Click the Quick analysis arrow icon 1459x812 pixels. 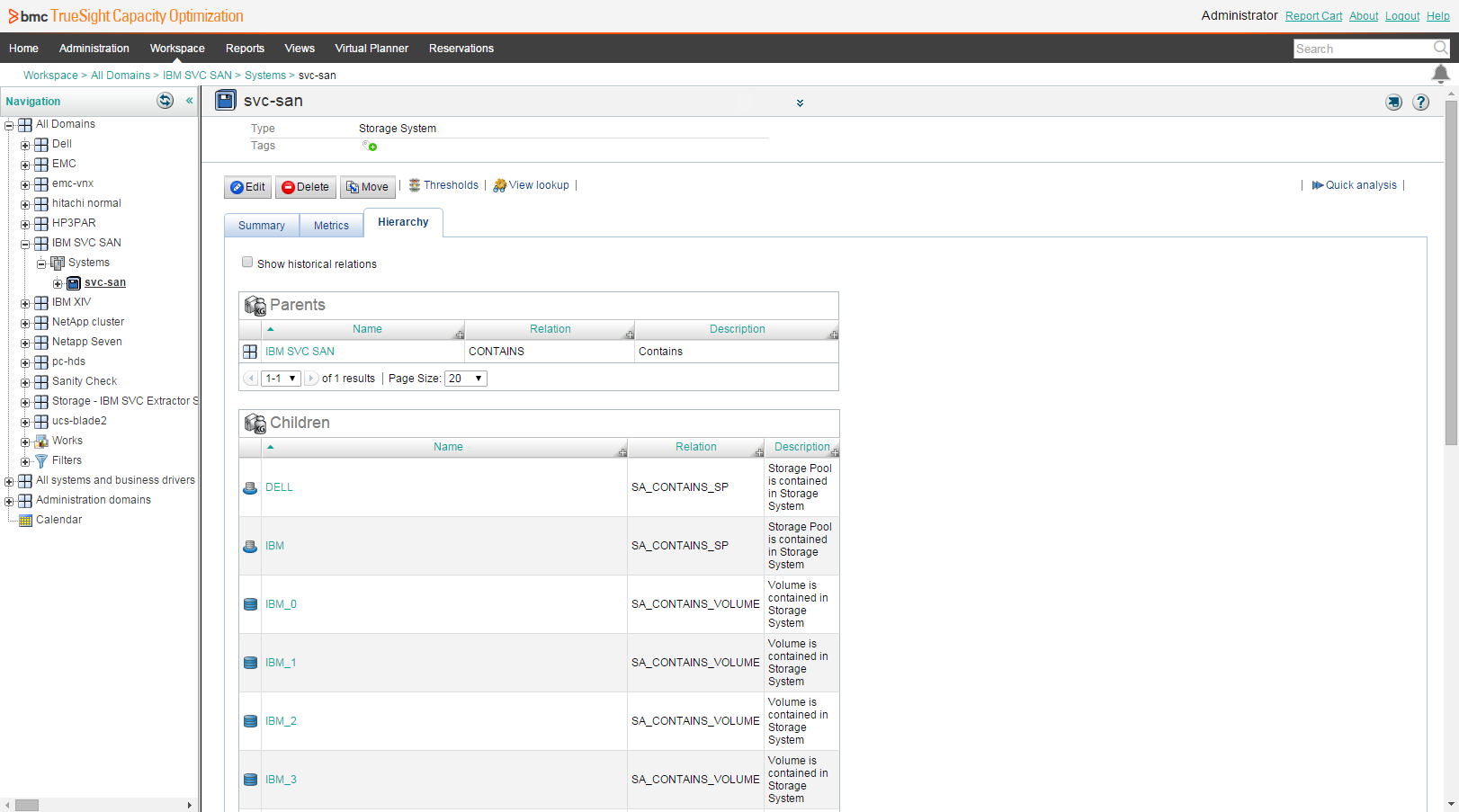click(x=1318, y=185)
